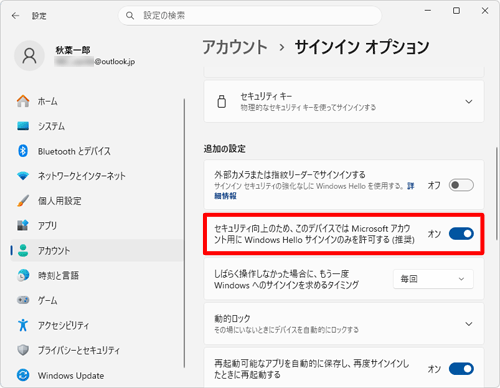Click the search magnifier icon

point(130,16)
